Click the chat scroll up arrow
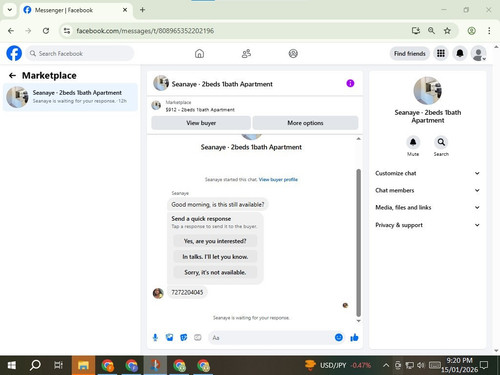 pyautogui.click(x=358, y=139)
